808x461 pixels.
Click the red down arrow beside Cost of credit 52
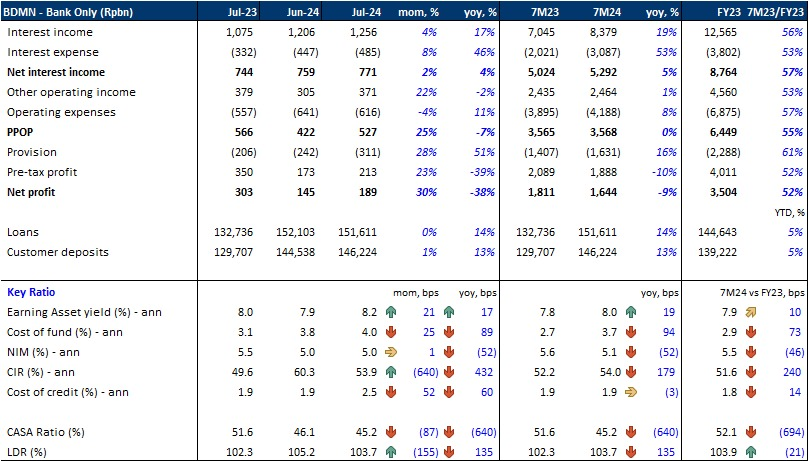pyautogui.click(x=391, y=392)
